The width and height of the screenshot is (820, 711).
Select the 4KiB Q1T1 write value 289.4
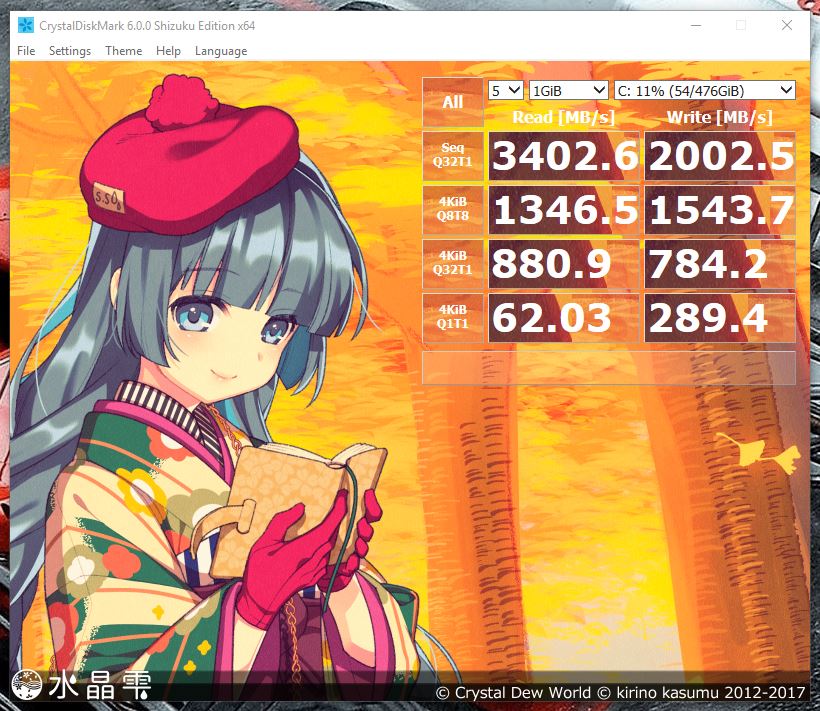(x=720, y=317)
